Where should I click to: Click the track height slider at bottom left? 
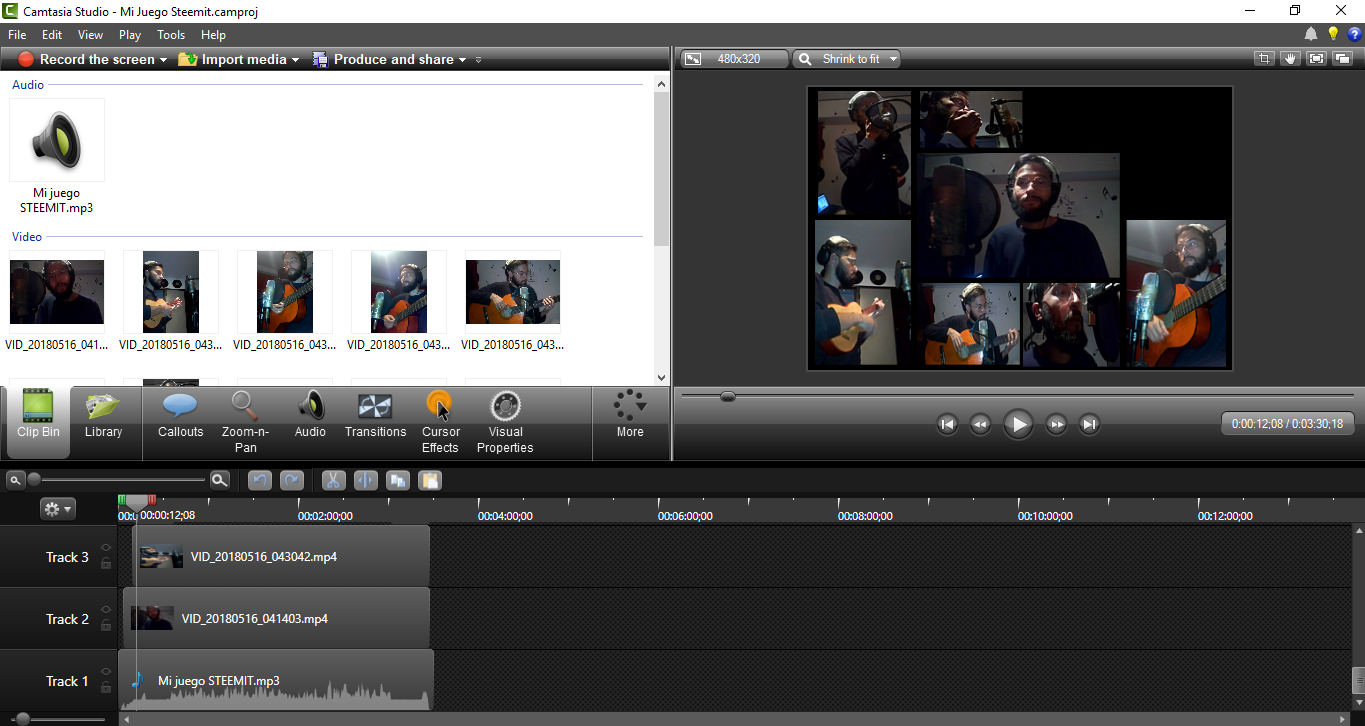[x=22, y=719]
